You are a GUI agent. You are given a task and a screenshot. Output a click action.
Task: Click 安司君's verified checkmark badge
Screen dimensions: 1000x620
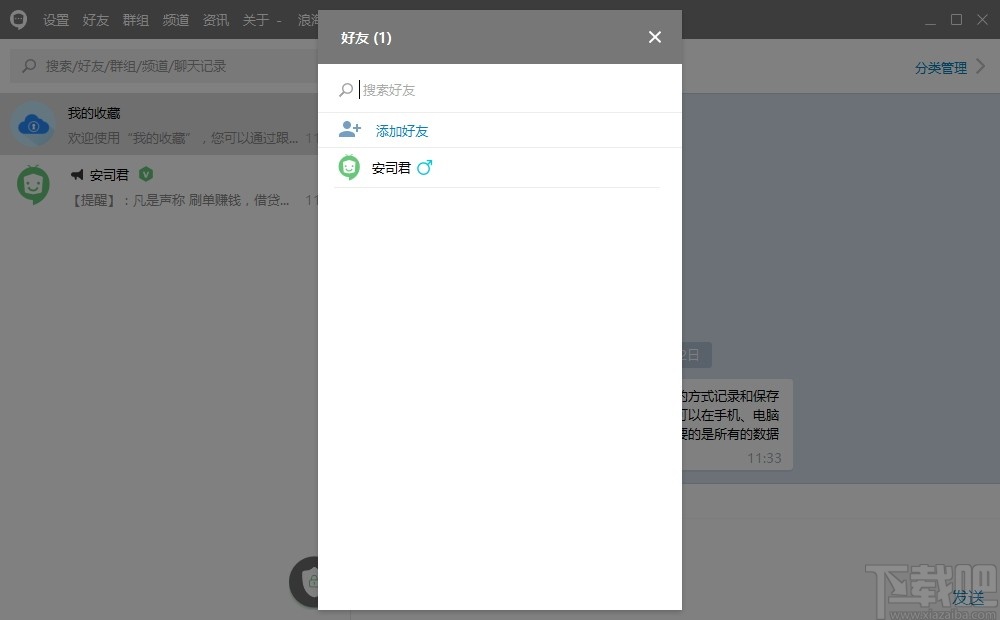146,173
